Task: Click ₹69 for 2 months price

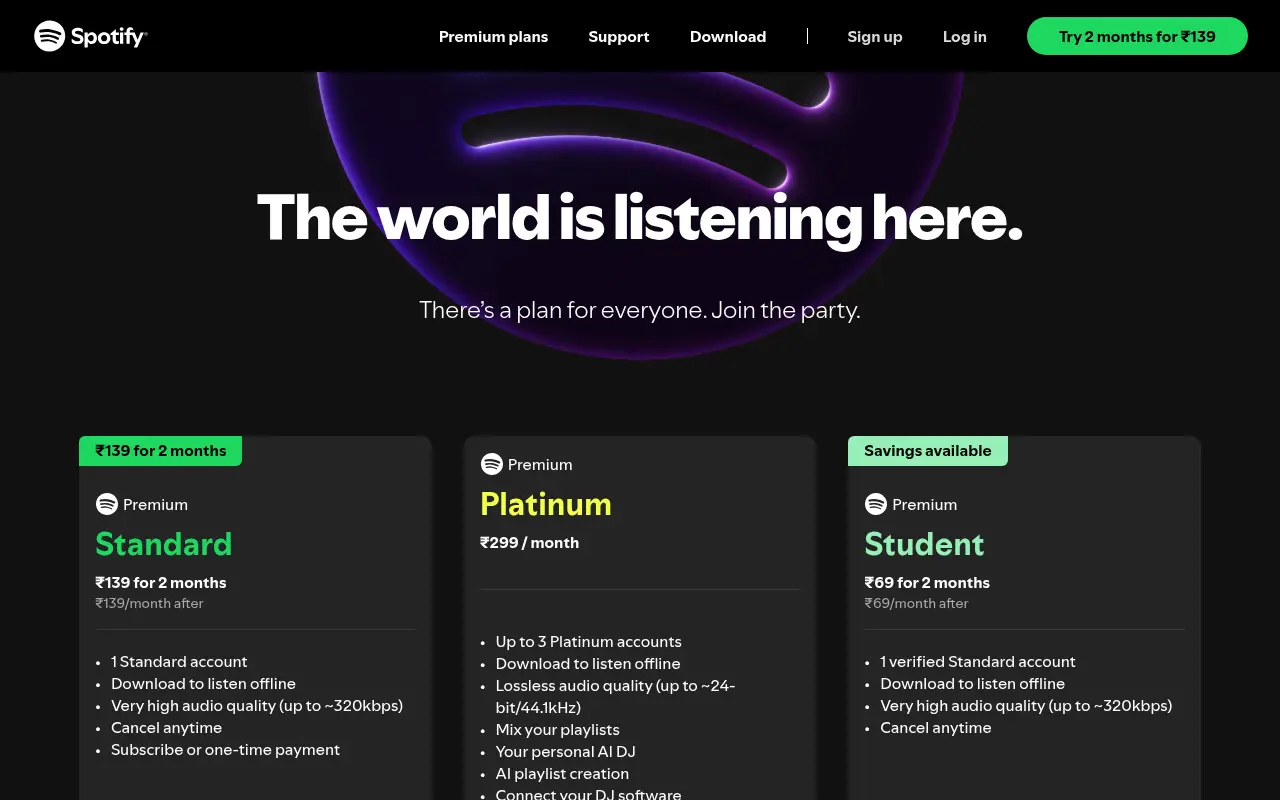Action: coord(927,583)
